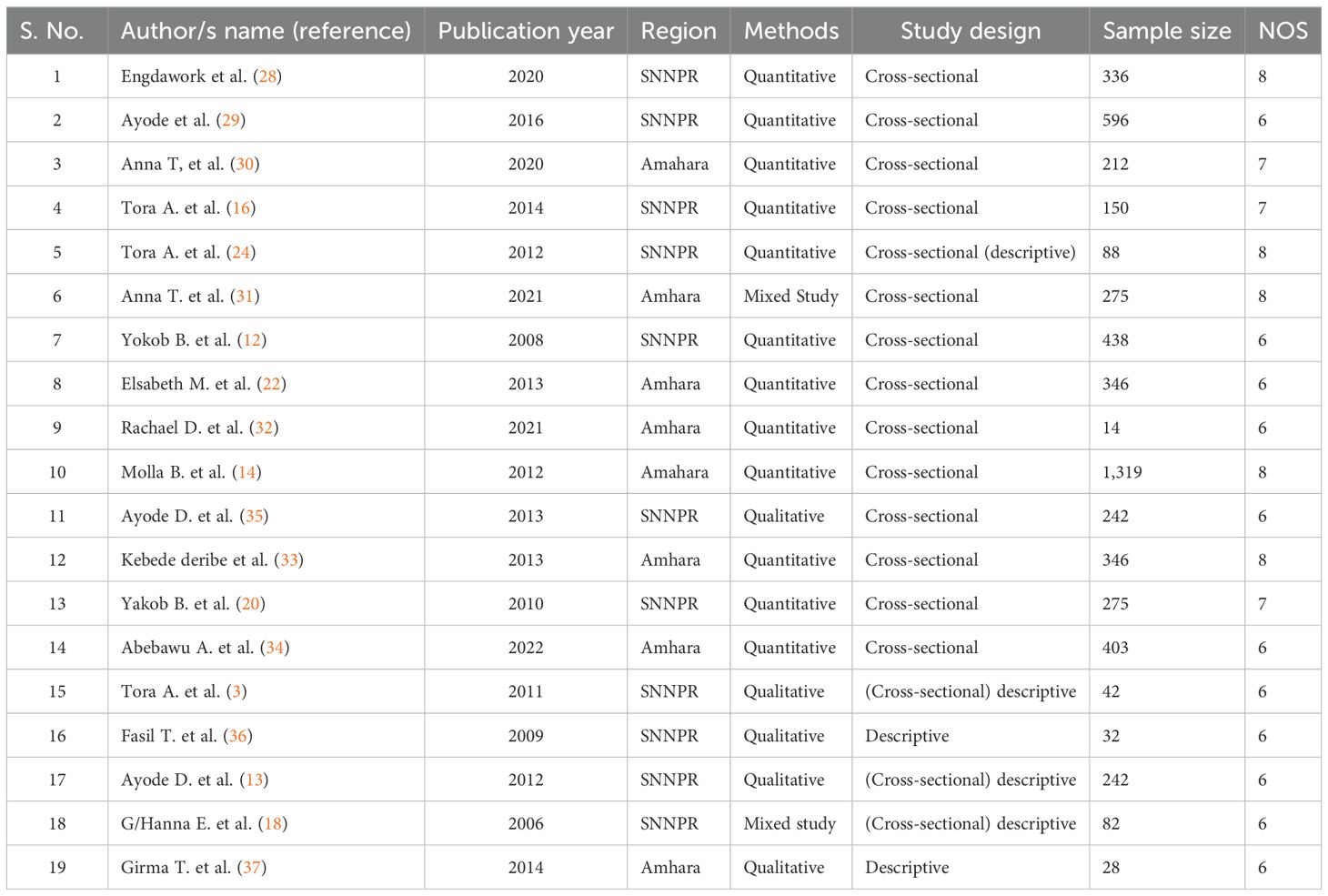The image size is (1328, 896).
Task: Click sample size value '596'
Action: (1115, 120)
